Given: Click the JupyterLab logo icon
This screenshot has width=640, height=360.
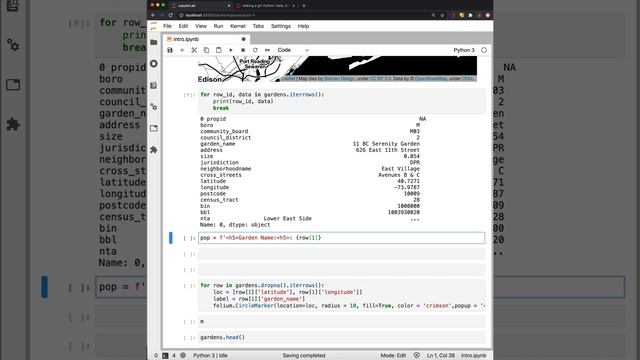Looking at the screenshot, I should 153,26.
